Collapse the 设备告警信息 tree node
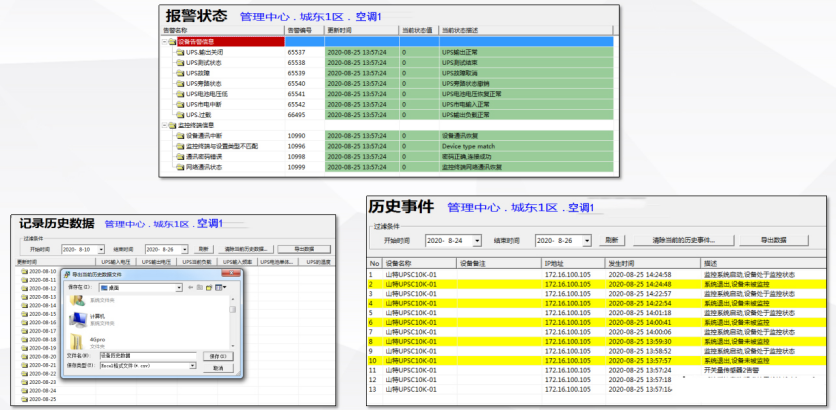This screenshot has height=411, width=837. 164,41
